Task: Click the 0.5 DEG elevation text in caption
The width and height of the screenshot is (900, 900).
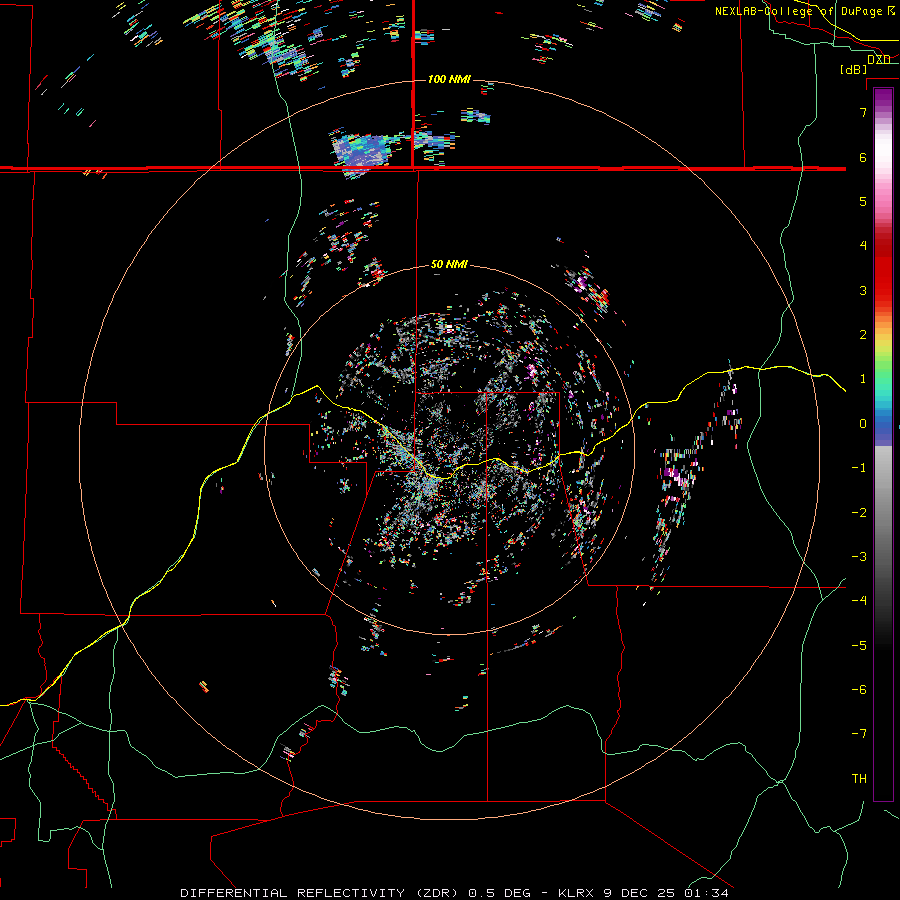Action: tap(499, 893)
